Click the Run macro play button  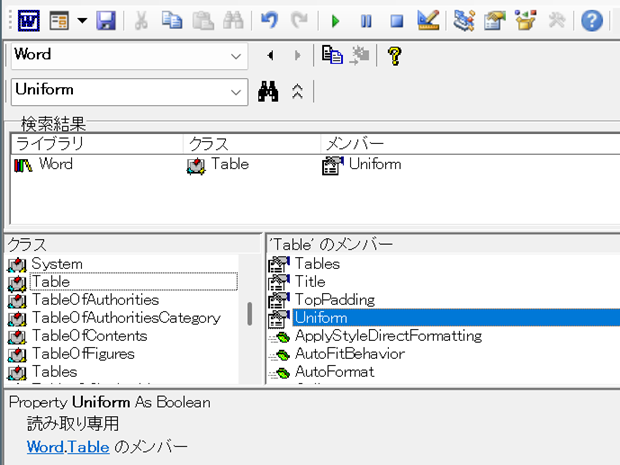click(x=336, y=20)
